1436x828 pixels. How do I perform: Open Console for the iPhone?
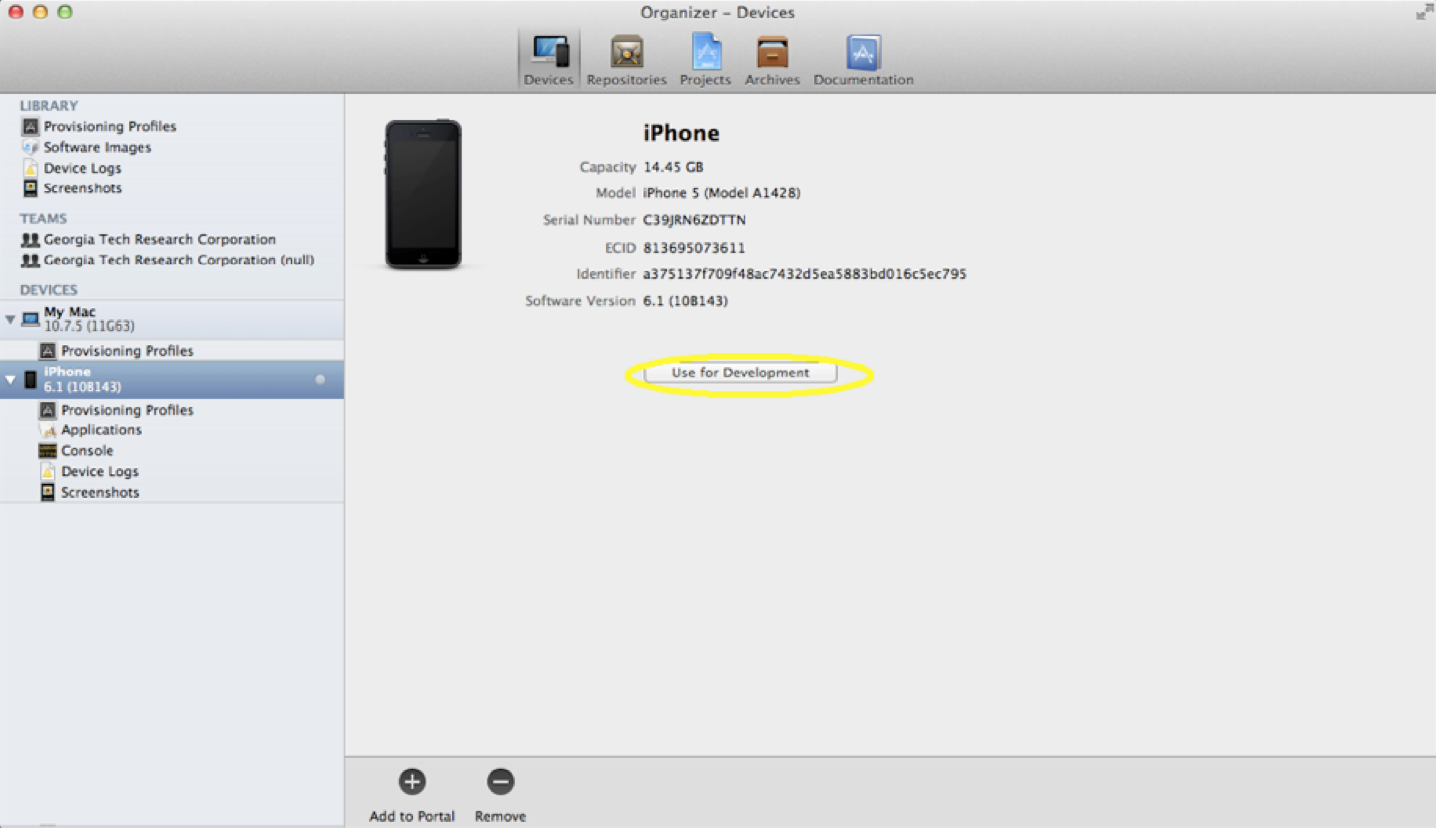pyautogui.click(x=87, y=451)
